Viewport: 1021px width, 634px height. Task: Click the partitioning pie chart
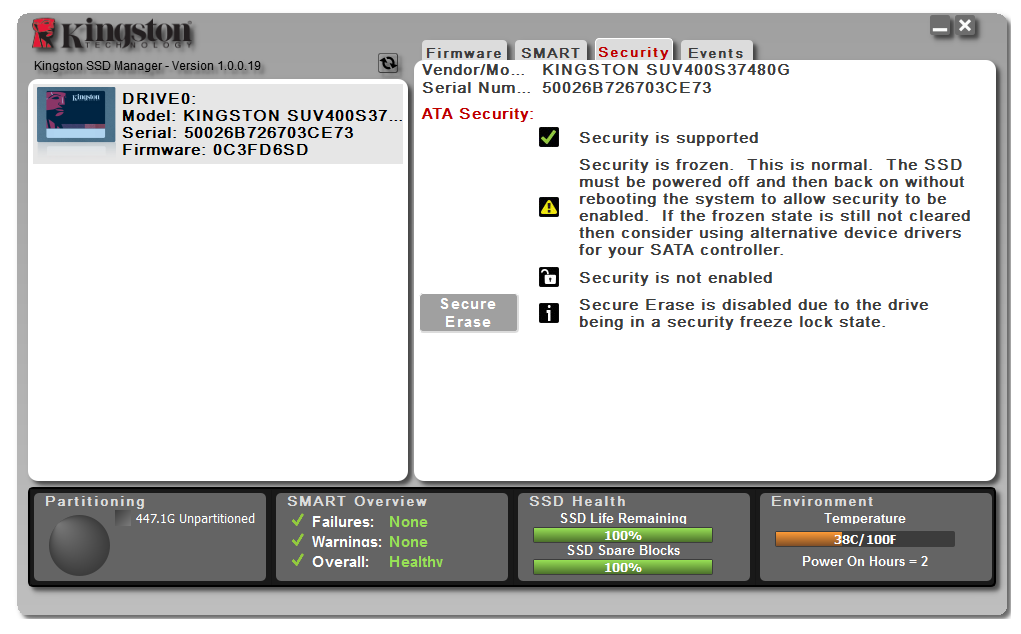point(79,545)
